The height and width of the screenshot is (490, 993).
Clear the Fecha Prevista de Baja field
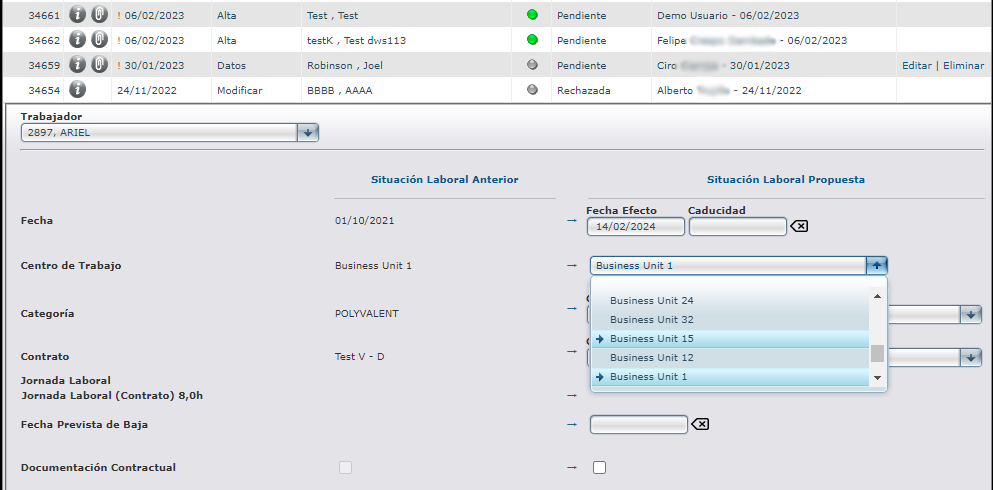point(700,425)
